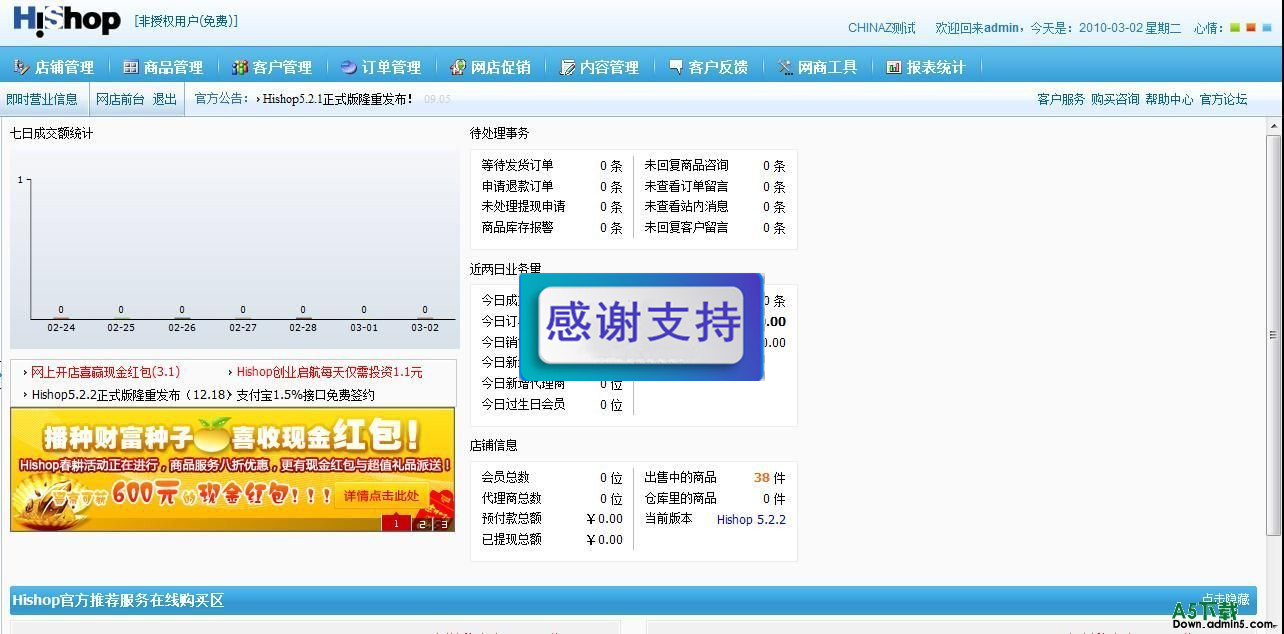
Task: Open Hishop5.2.2正式版隆重发布 (12.18) link
Action: pyautogui.click(x=131, y=395)
